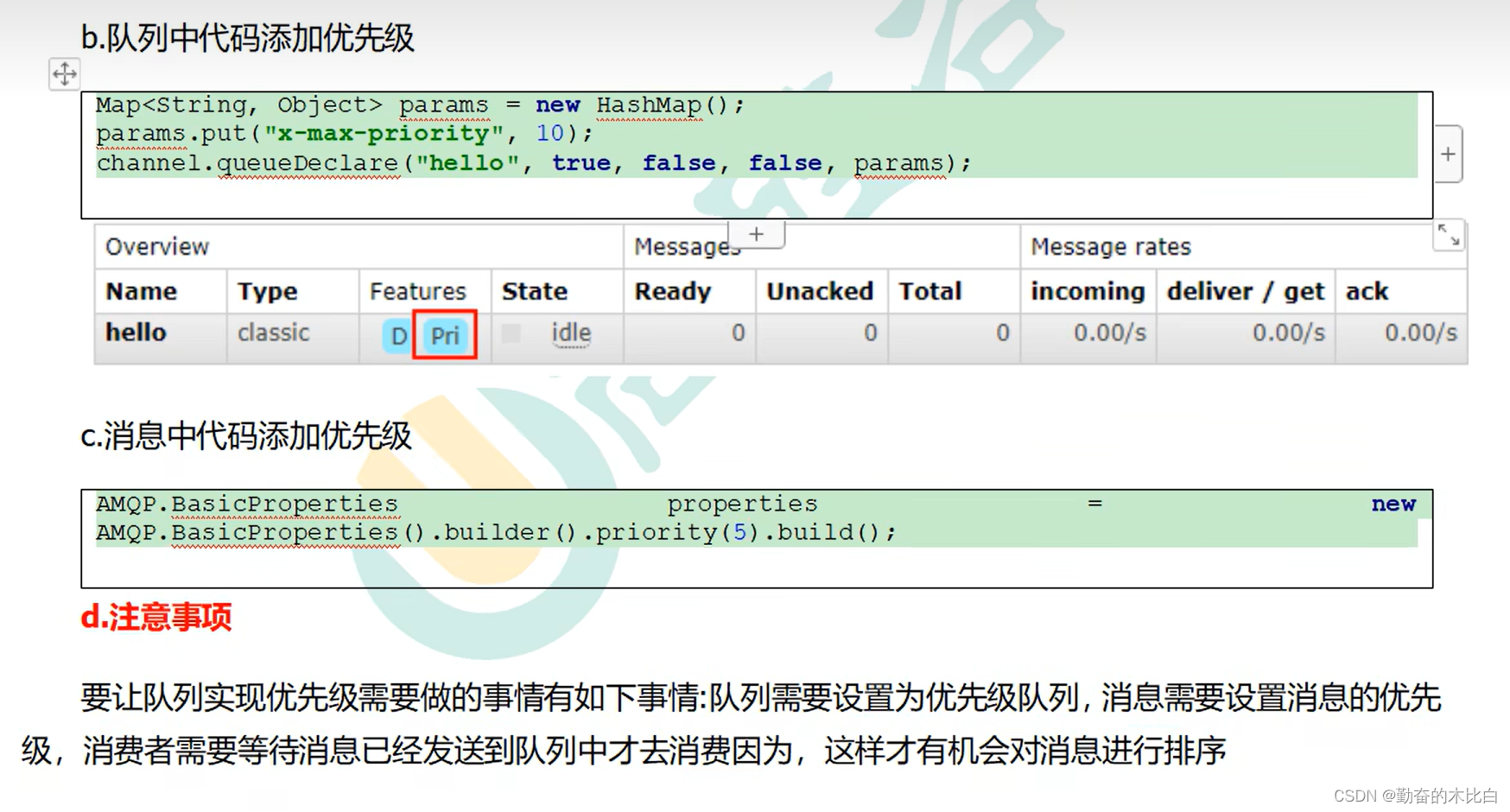Click the table move handle icon
Viewport: 1510px width, 812px height.
pyautogui.click(x=65, y=74)
